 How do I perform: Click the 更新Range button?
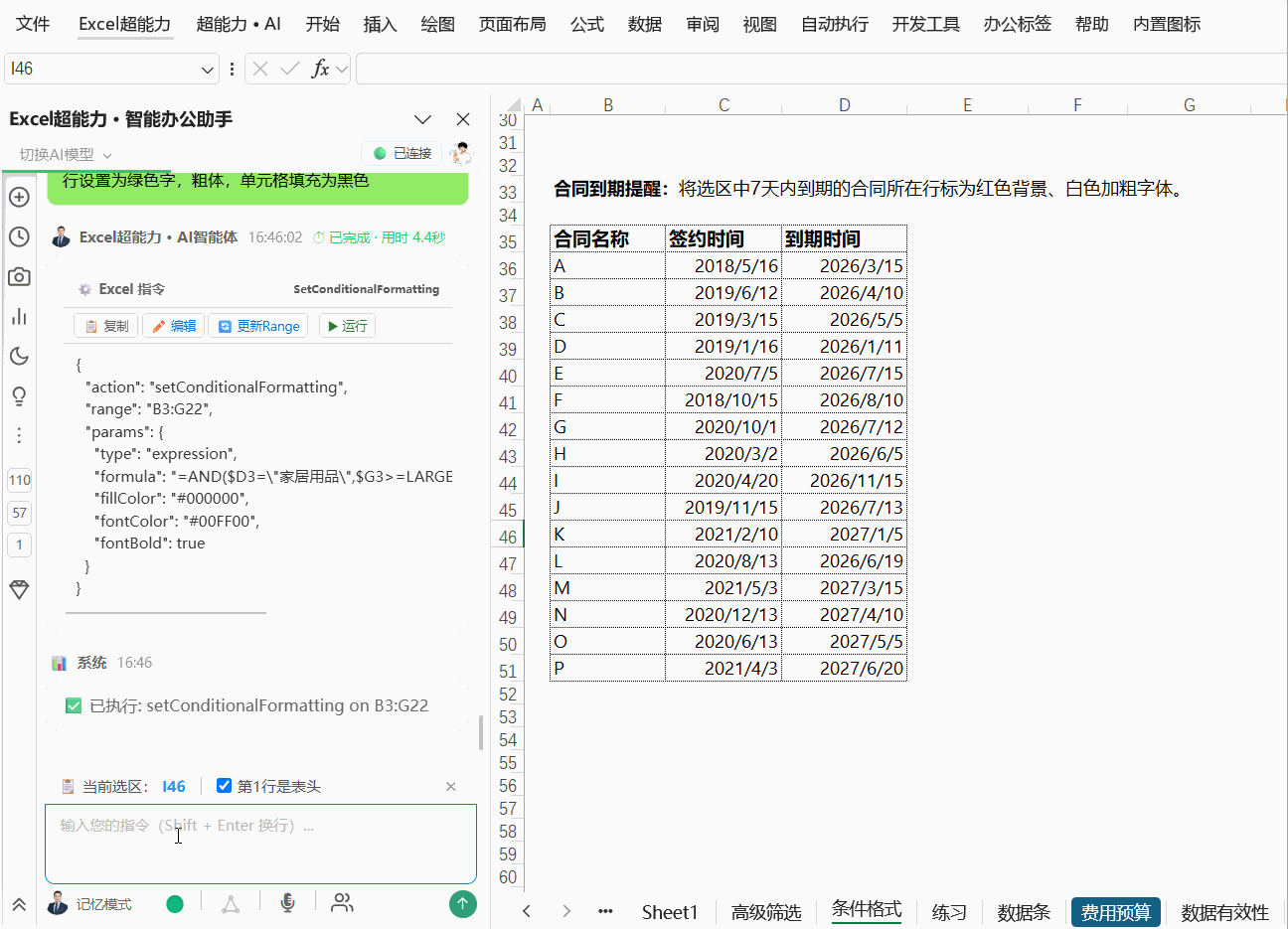click(258, 326)
